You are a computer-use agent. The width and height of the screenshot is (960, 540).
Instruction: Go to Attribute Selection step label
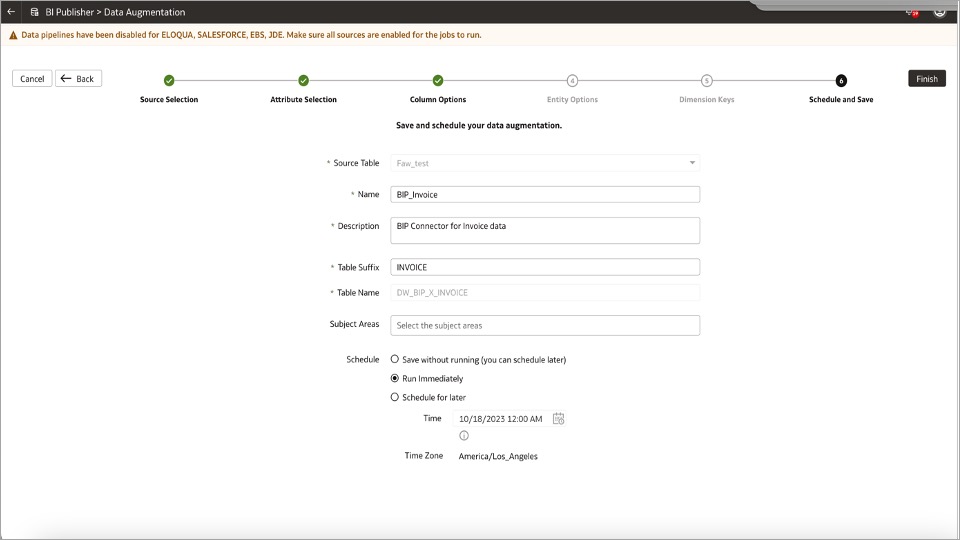coord(303,99)
